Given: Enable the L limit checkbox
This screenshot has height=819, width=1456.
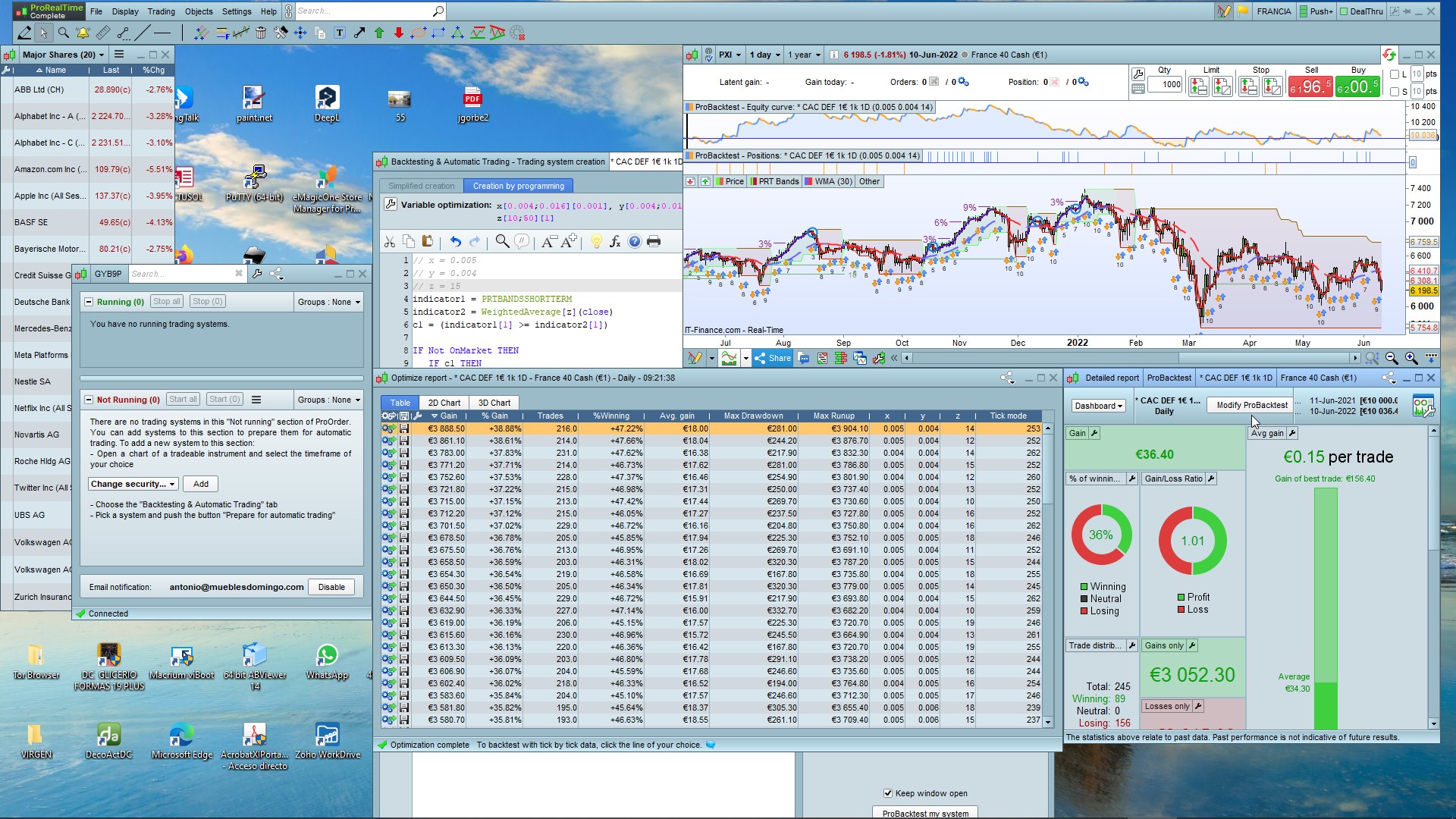Looking at the screenshot, I should pos(1395,74).
